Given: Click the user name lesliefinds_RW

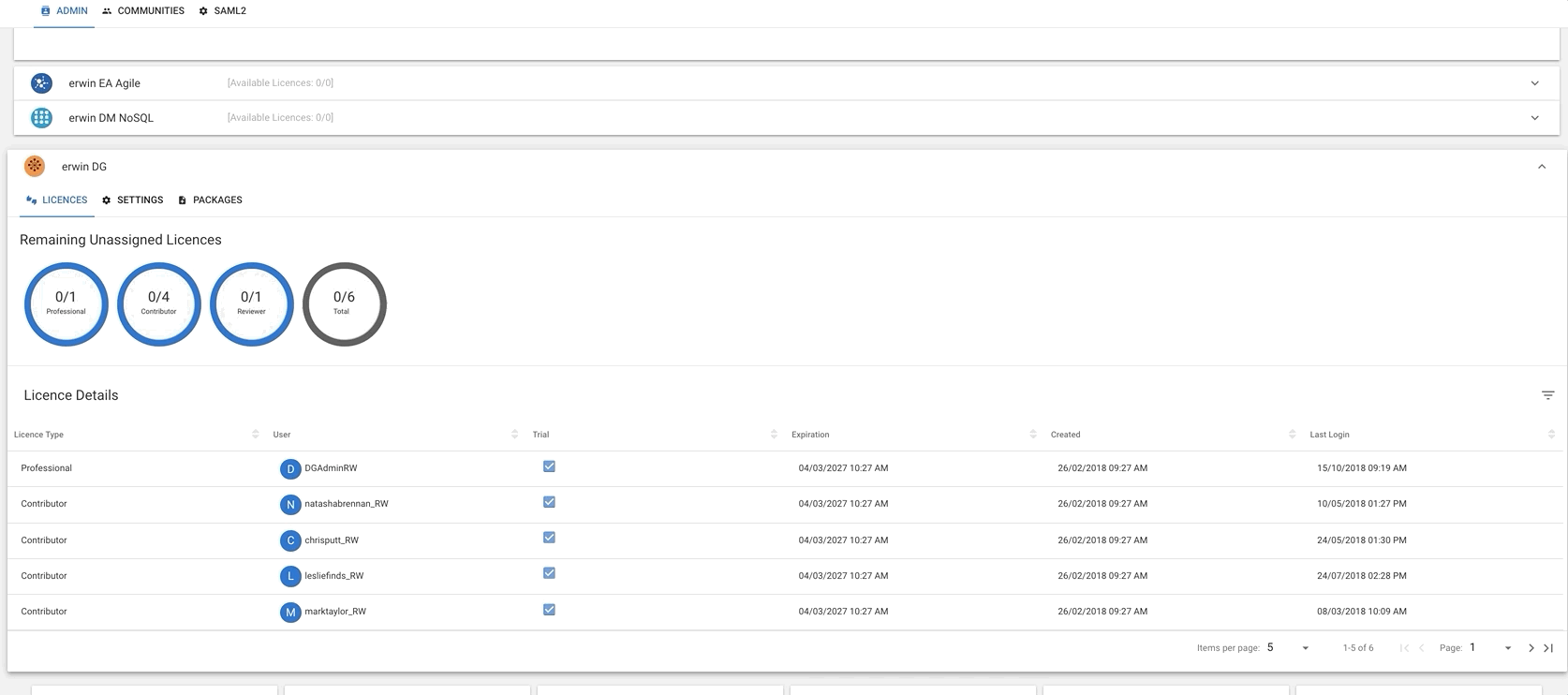Looking at the screenshot, I should (x=334, y=576).
